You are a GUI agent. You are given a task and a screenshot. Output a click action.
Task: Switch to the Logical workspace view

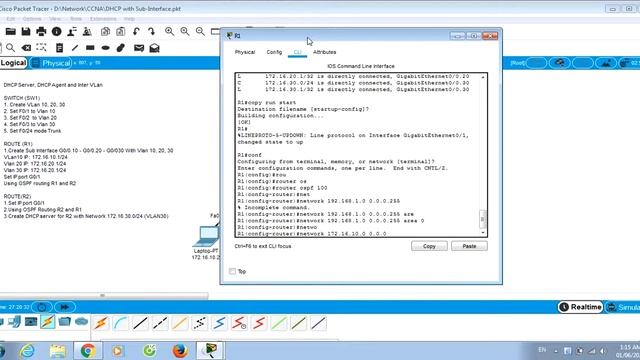pos(13,63)
